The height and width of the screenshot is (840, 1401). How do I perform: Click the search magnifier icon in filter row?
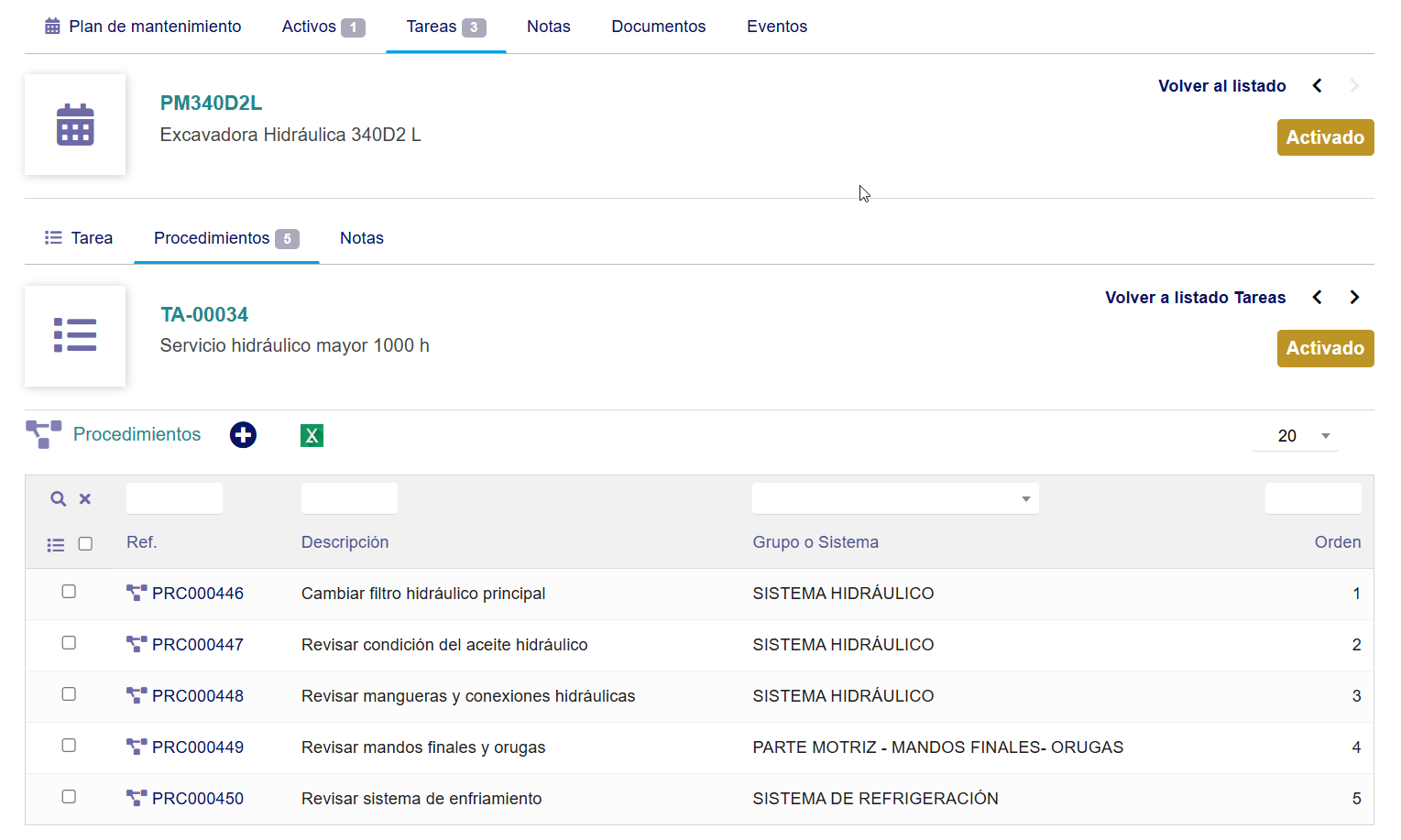59,498
